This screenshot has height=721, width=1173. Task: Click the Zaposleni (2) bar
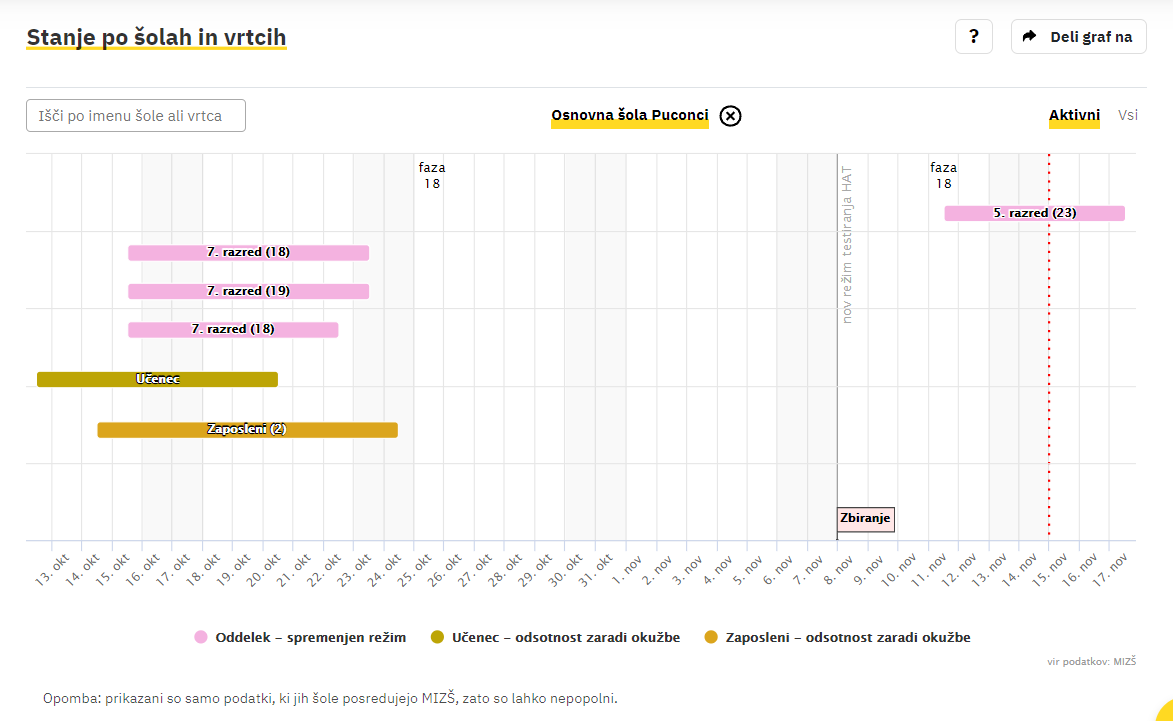coord(247,430)
